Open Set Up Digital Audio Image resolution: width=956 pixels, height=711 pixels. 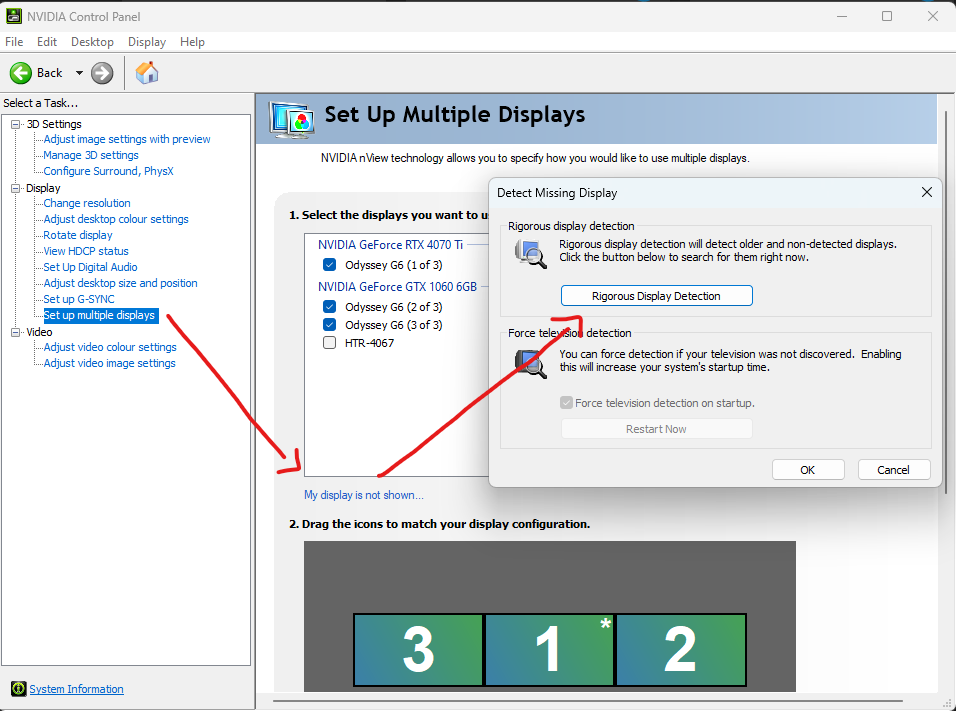pos(90,267)
